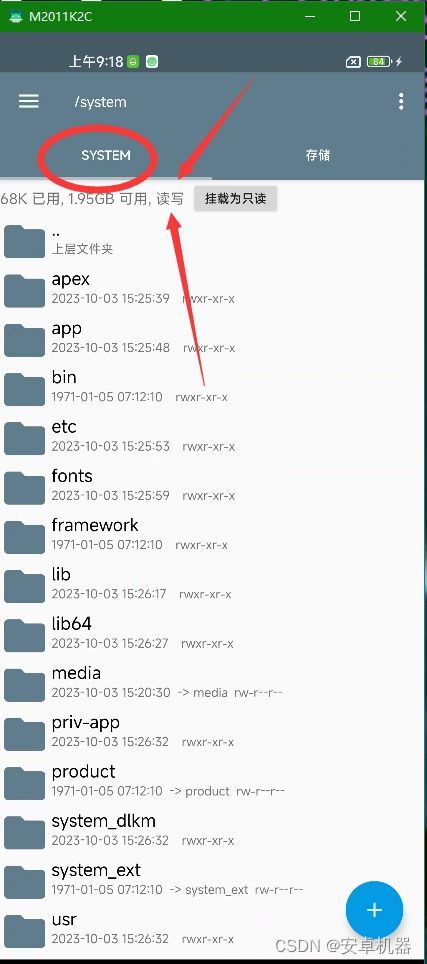427x964 pixels.
Task: Go to parent folder via '..' entry
Action: tap(213, 241)
